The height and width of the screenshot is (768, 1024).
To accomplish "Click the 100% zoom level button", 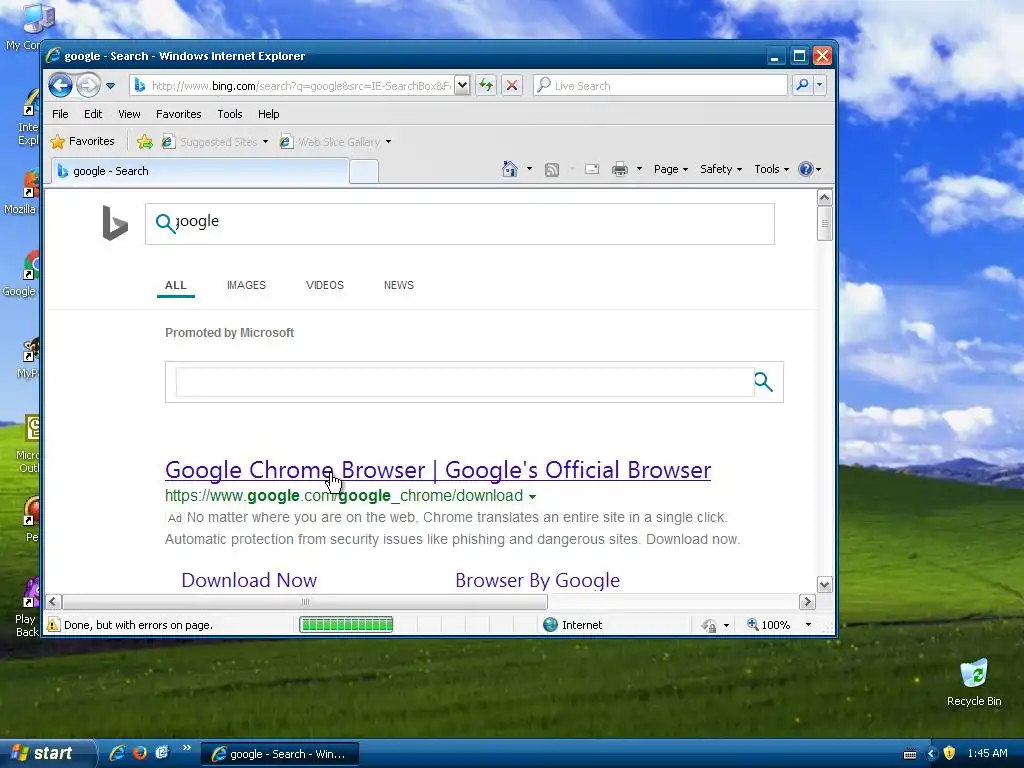I will tap(769, 625).
